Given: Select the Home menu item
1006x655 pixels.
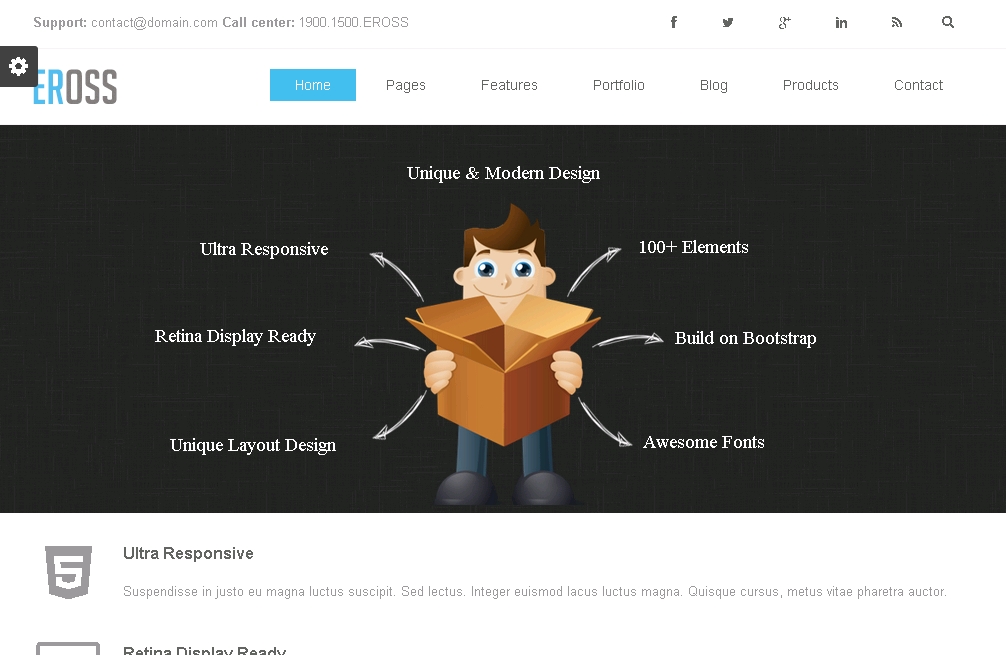Looking at the screenshot, I should point(312,85).
